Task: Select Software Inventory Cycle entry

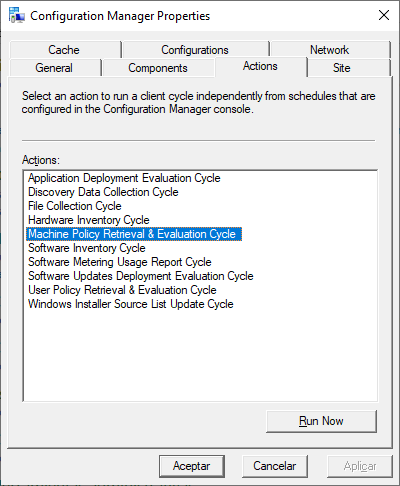Action: pyautogui.click(x=87, y=248)
